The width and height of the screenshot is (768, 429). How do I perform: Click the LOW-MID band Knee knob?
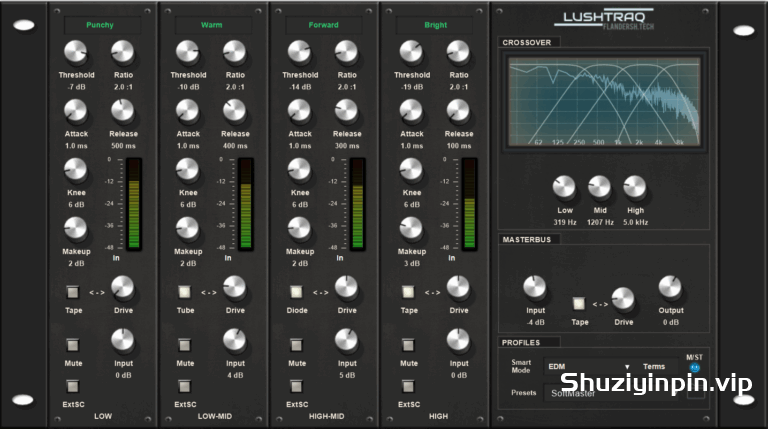pos(187,169)
